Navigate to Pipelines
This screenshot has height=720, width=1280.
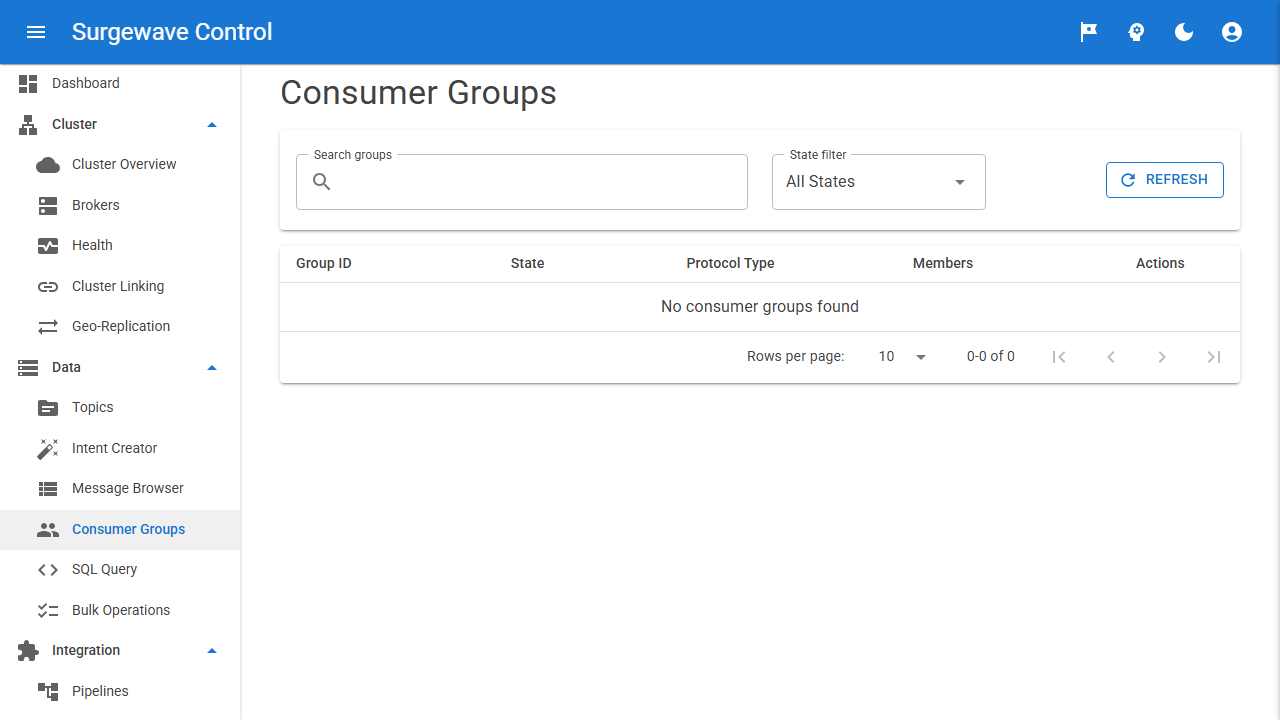120,692
